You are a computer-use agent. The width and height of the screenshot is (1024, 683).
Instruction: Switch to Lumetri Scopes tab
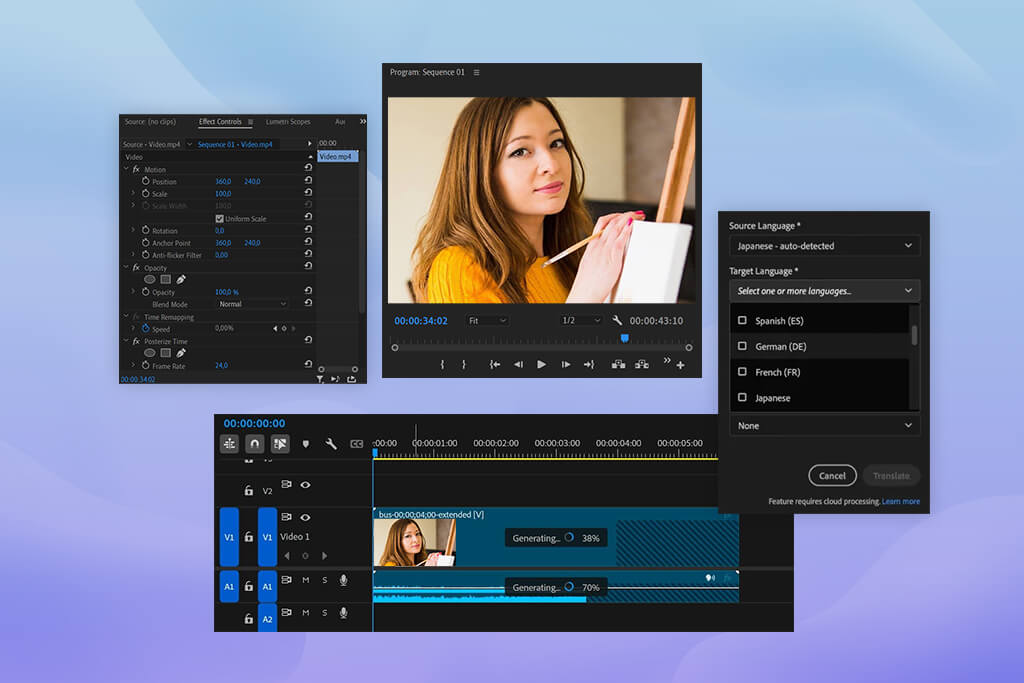(x=288, y=122)
